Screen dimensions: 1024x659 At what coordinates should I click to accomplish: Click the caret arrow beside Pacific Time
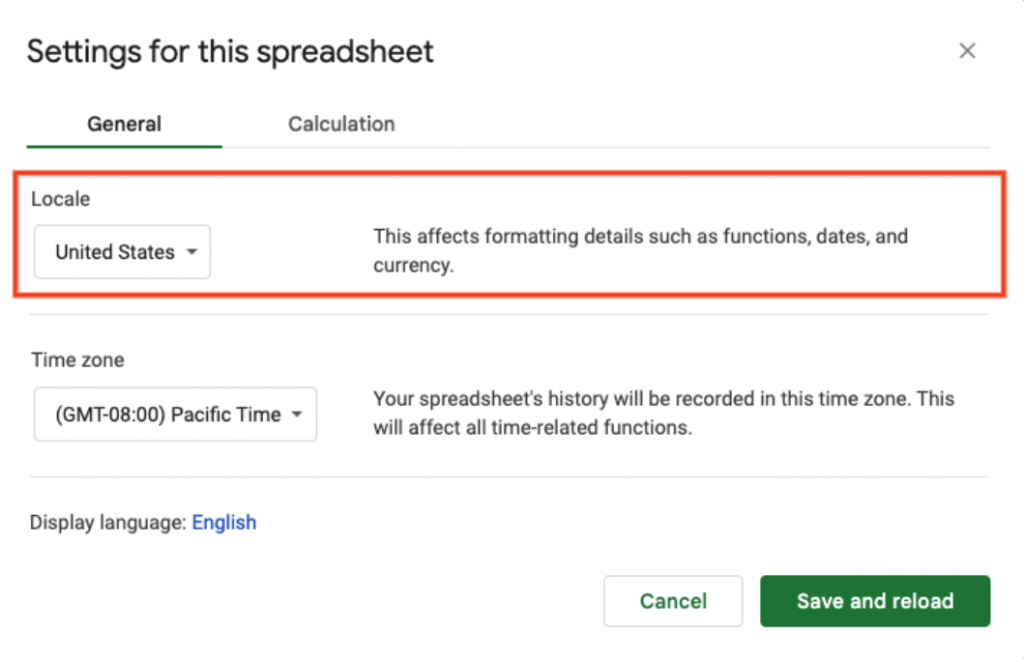(x=297, y=415)
